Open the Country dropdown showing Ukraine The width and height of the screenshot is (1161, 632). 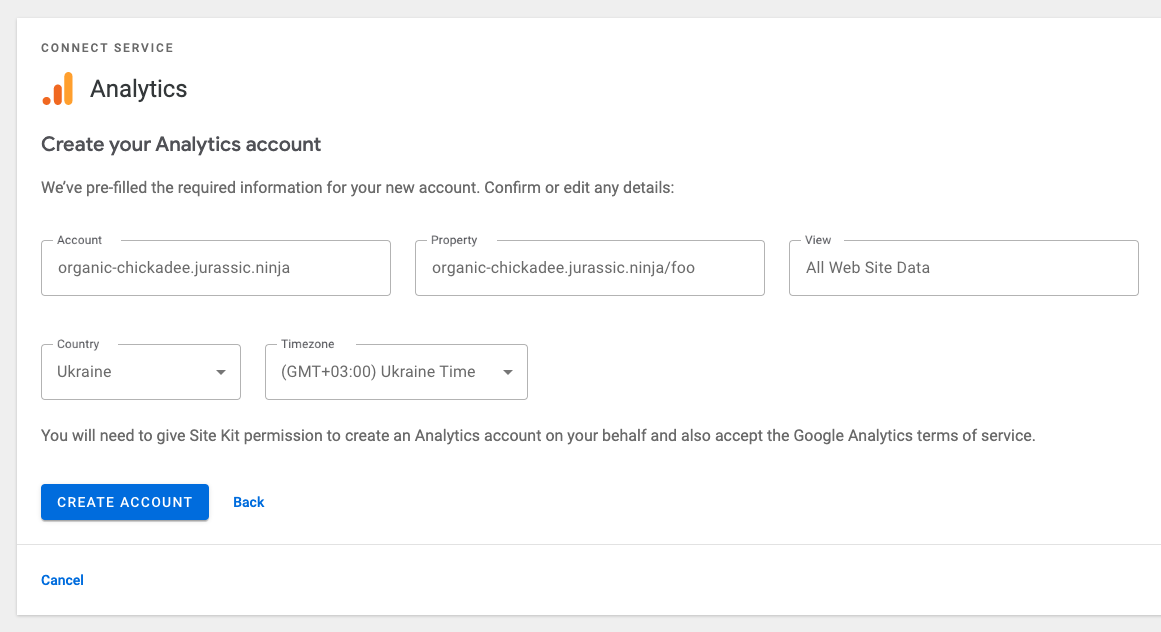[141, 372]
